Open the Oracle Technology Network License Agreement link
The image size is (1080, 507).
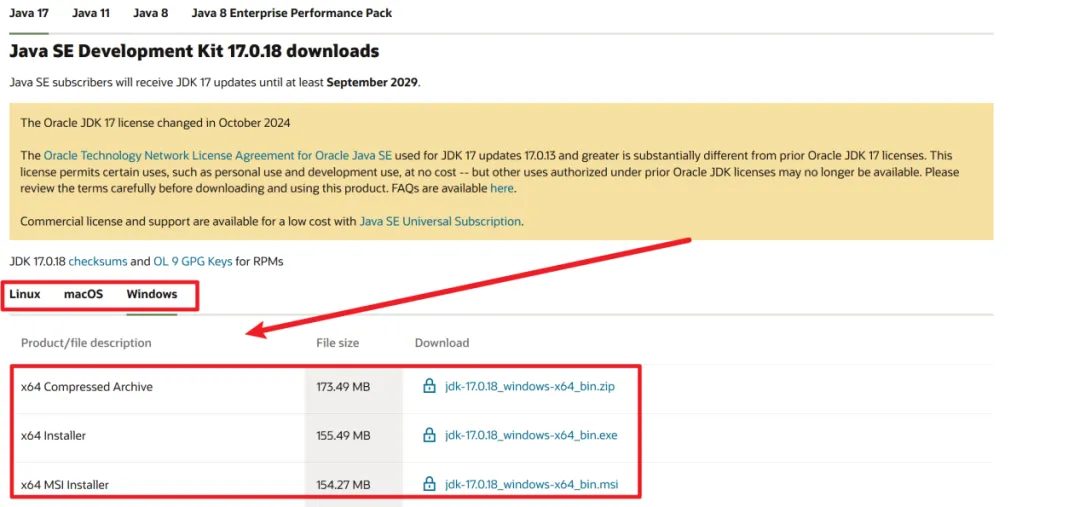218,156
